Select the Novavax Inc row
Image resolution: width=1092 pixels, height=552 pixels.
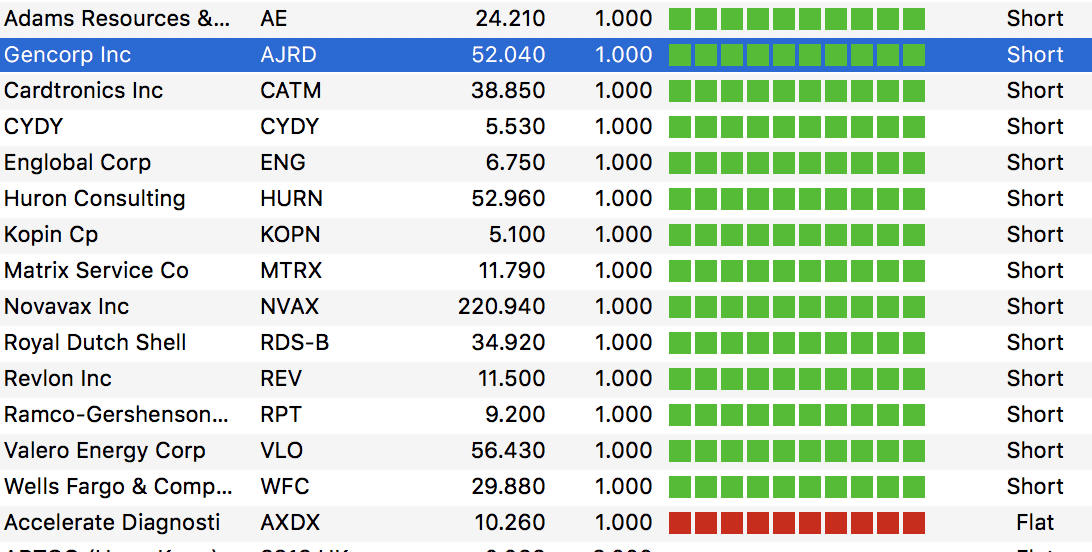click(546, 306)
